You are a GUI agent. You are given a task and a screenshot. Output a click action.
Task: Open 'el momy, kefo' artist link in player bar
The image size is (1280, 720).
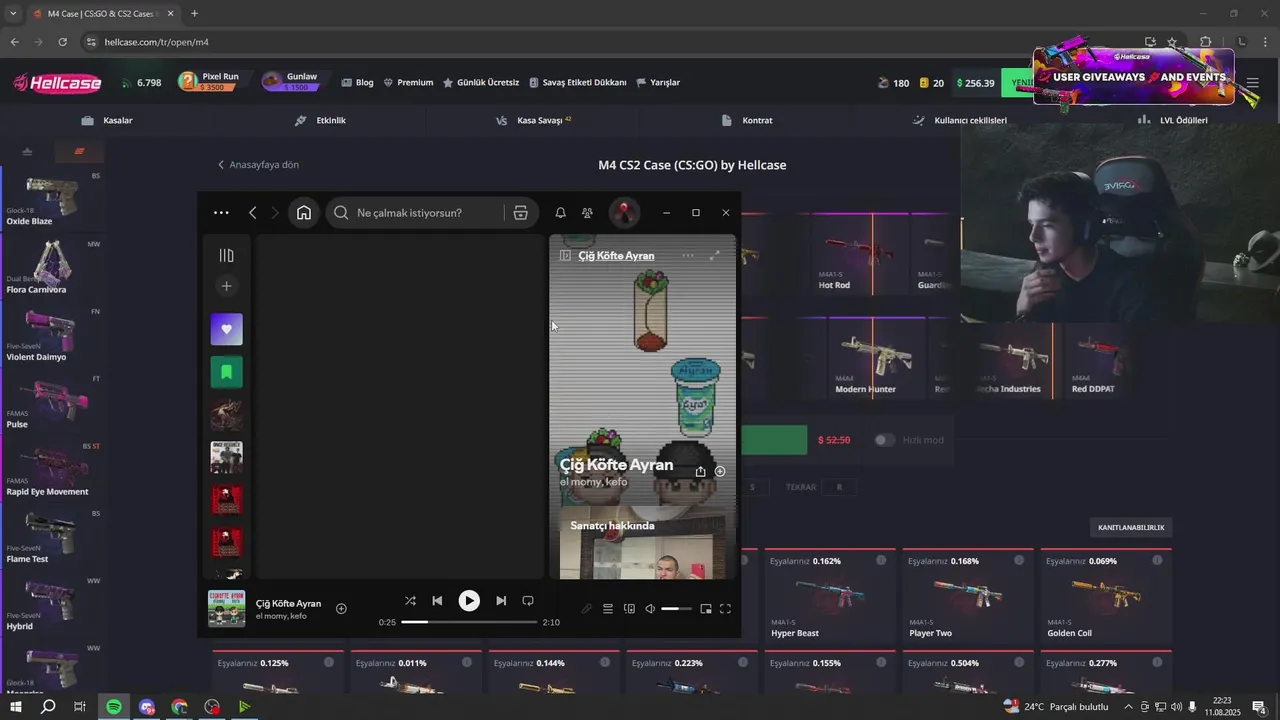[x=281, y=616]
